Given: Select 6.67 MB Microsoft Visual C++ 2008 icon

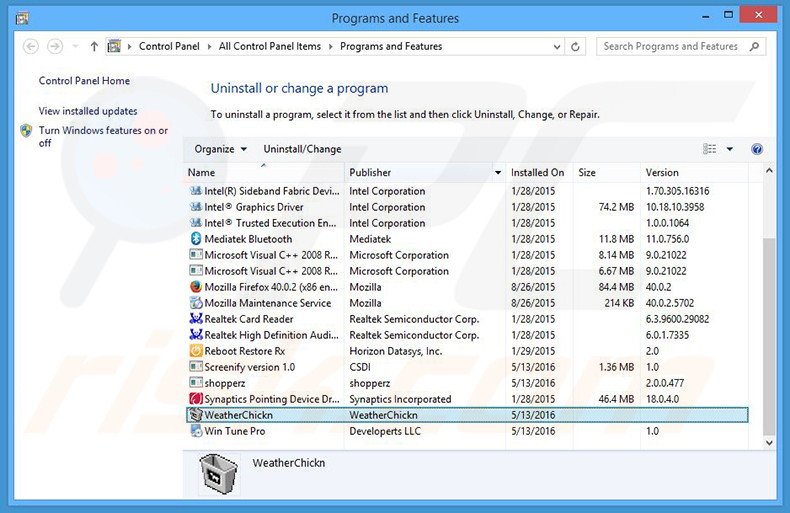Looking at the screenshot, I should tap(195, 271).
